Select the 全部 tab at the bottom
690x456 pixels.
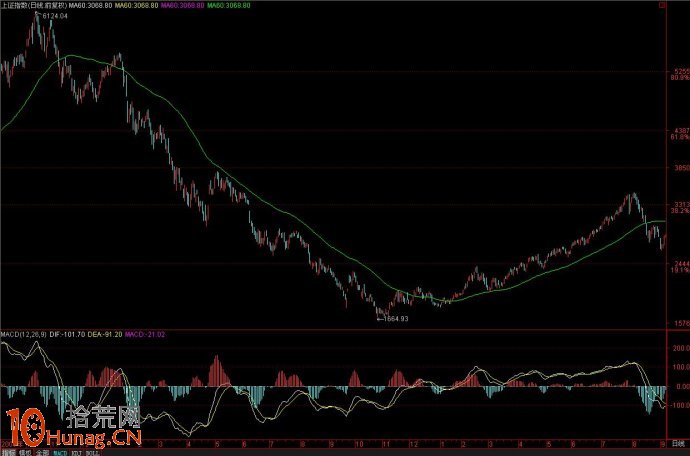(x=40, y=452)
